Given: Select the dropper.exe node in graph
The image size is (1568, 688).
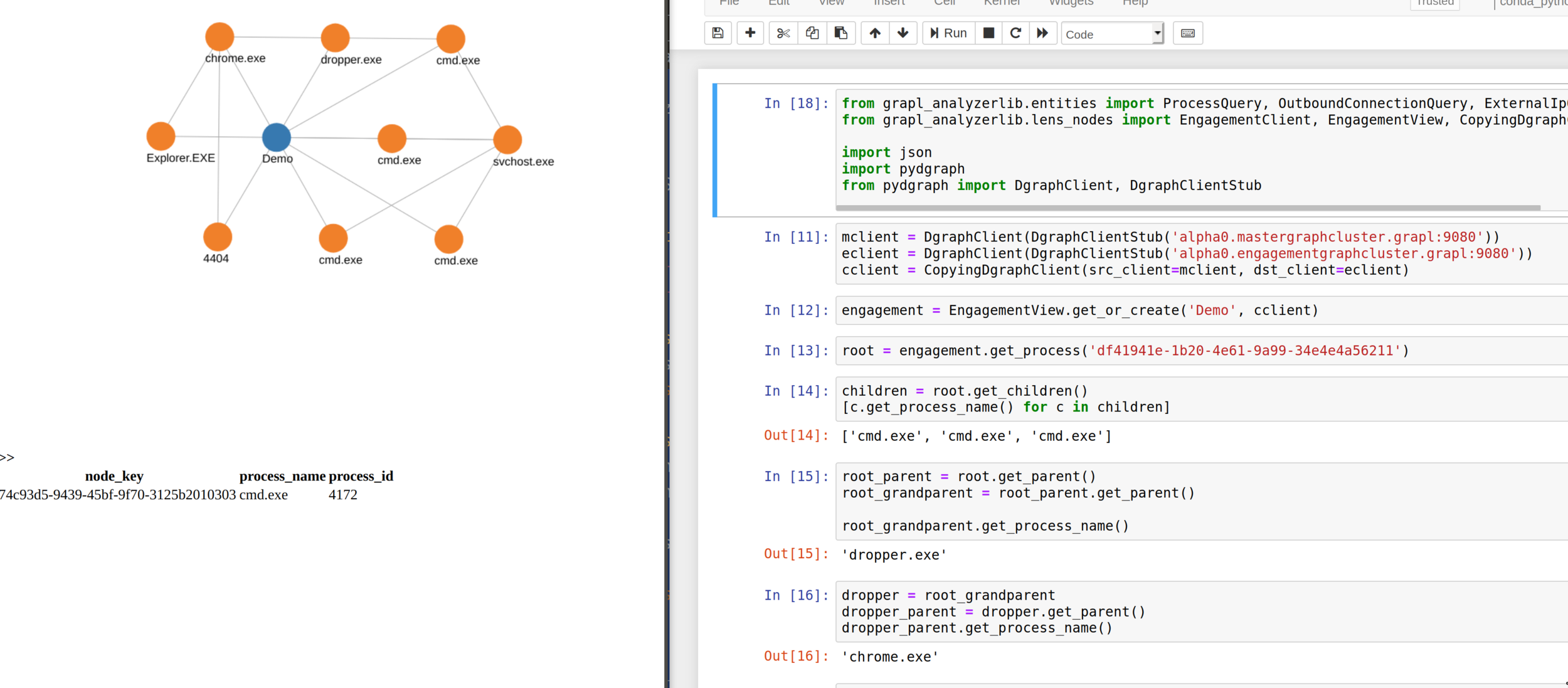Looking at the screenshot, I should (x=335, y=38).
